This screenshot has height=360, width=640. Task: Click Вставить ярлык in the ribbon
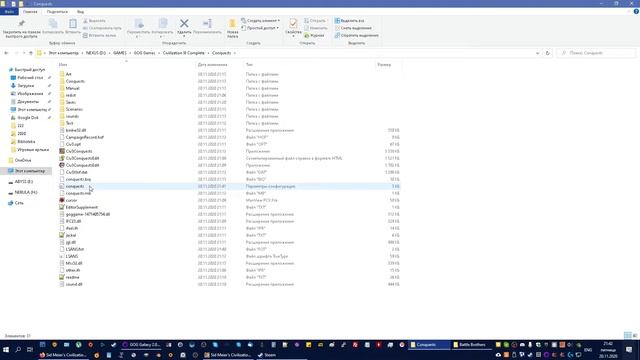100,36
